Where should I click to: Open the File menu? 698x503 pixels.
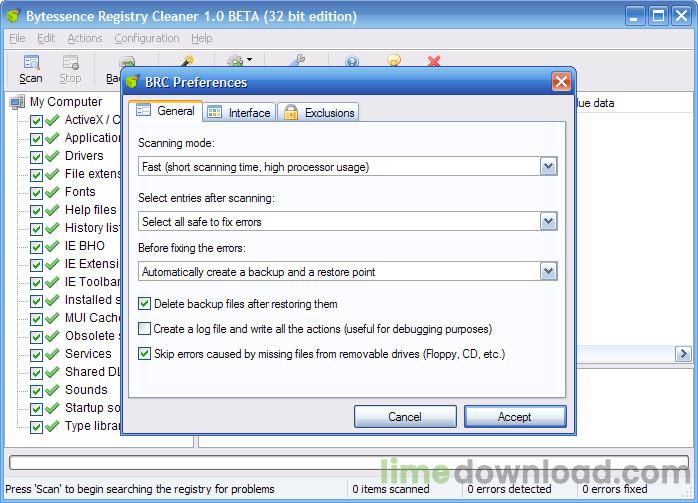tap(17, 39)
